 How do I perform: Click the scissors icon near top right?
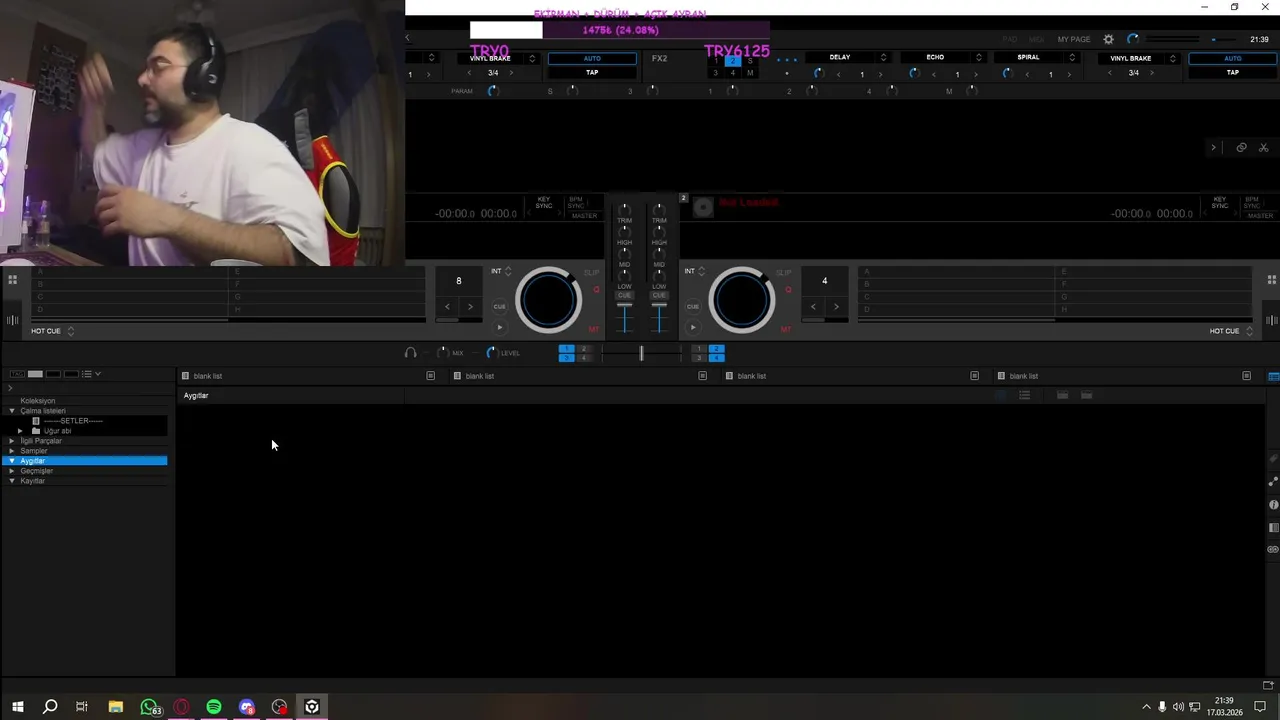click(1263, 147)
